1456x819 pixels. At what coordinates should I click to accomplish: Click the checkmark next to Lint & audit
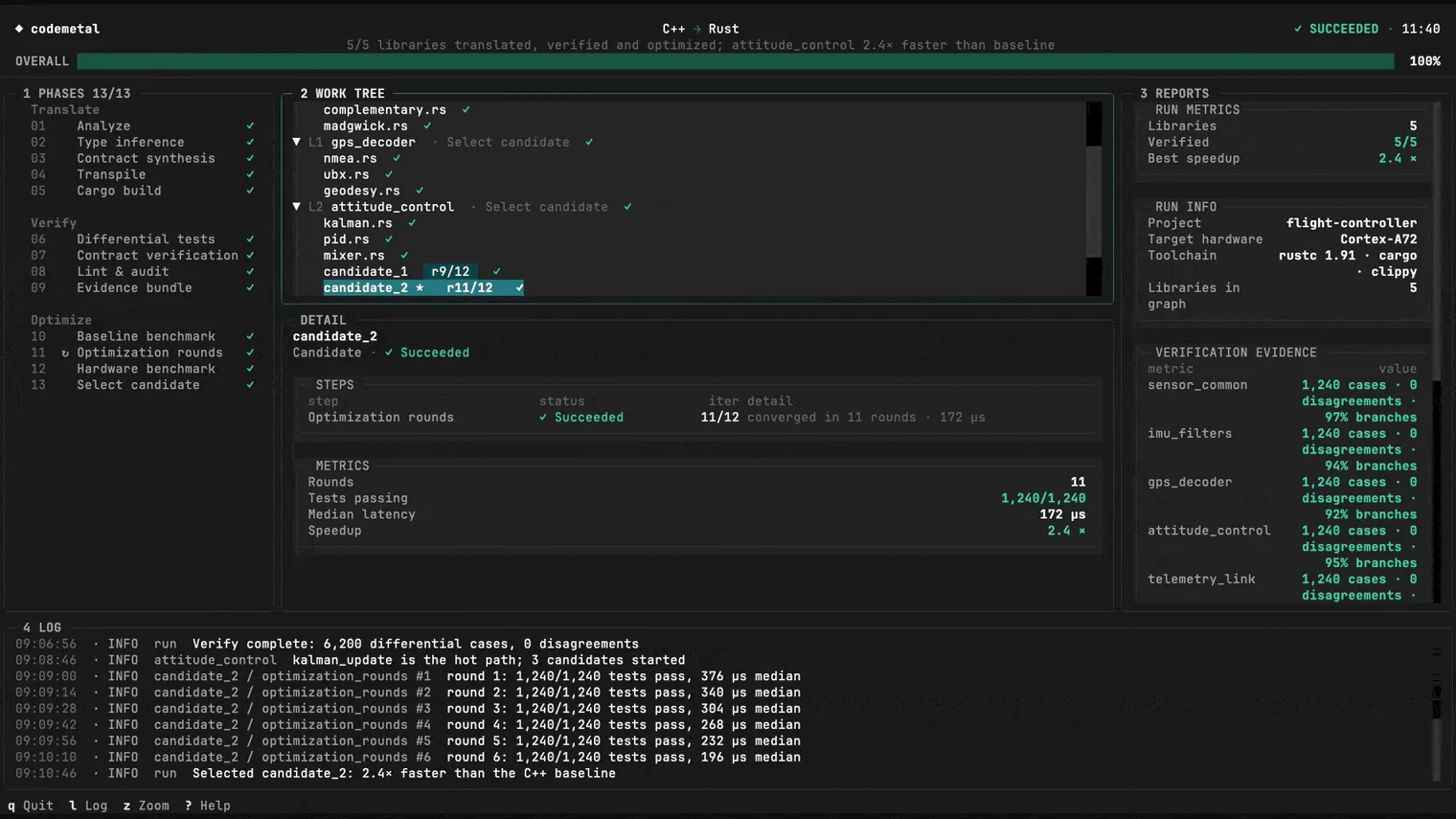[250, 271]
